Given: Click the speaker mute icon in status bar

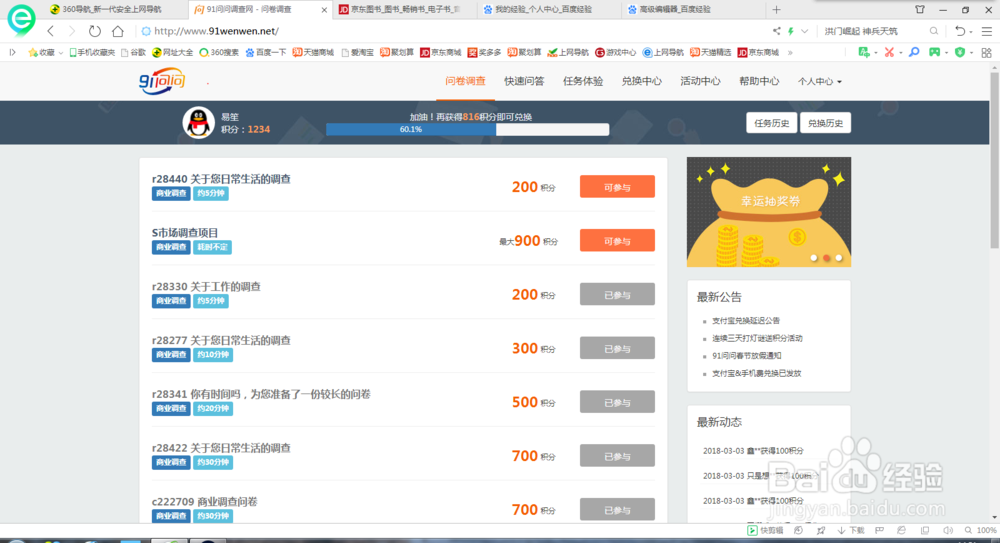Looking at the screenshot, I should pyautogui.click(x=948, y=530).
